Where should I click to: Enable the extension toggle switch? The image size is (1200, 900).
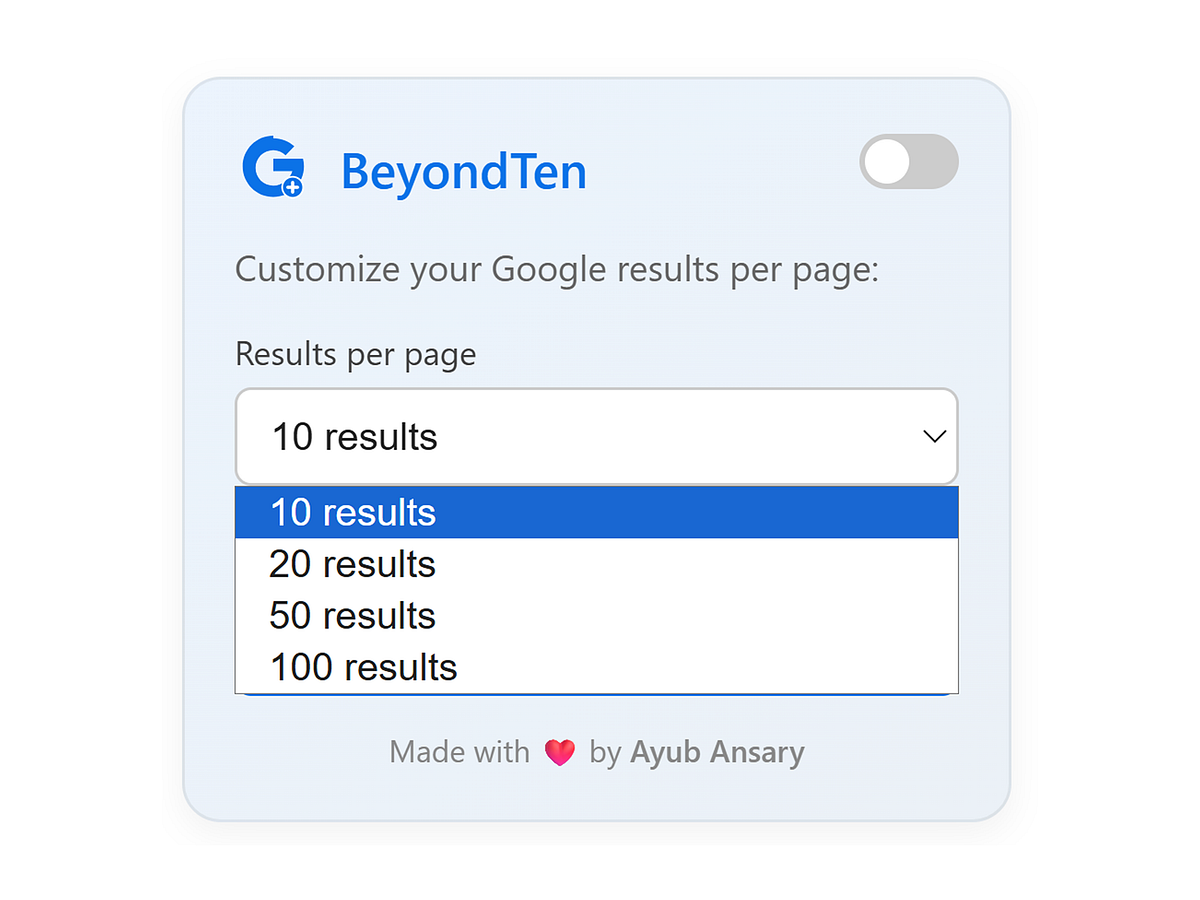pos(908,162)
